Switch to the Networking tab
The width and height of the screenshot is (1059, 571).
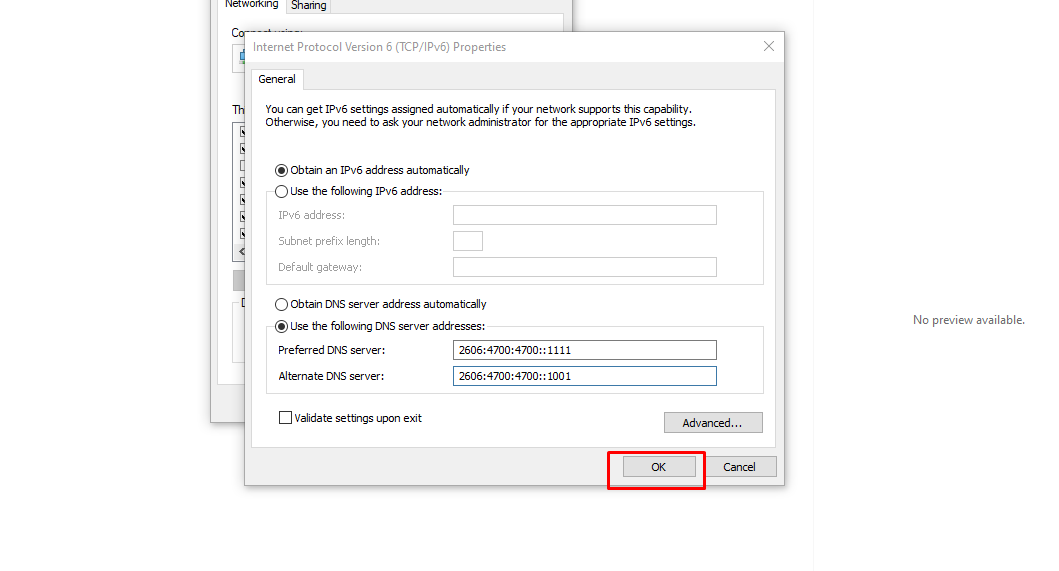(x=251, y=4)
